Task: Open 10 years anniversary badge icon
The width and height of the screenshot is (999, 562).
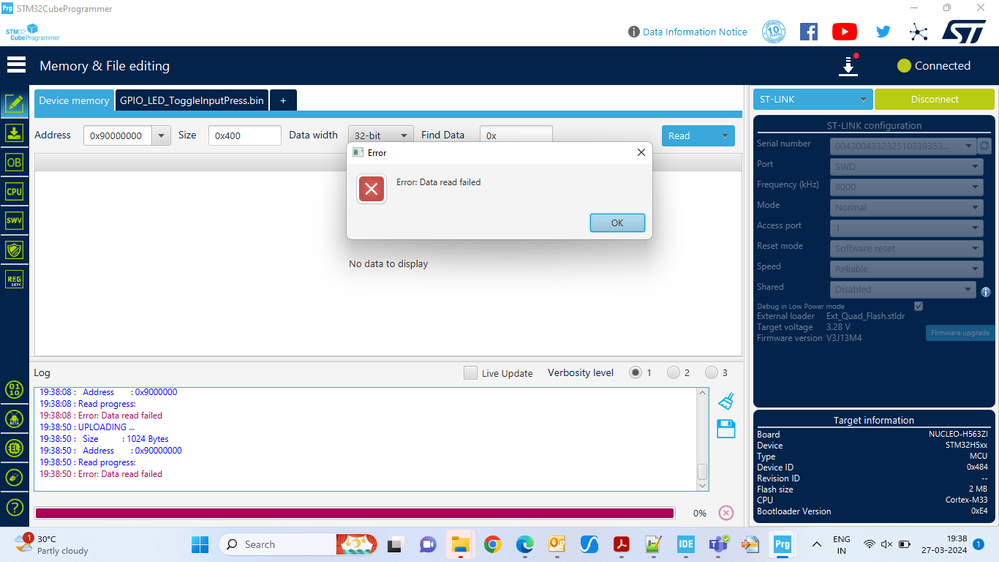Action: point(773,31)
